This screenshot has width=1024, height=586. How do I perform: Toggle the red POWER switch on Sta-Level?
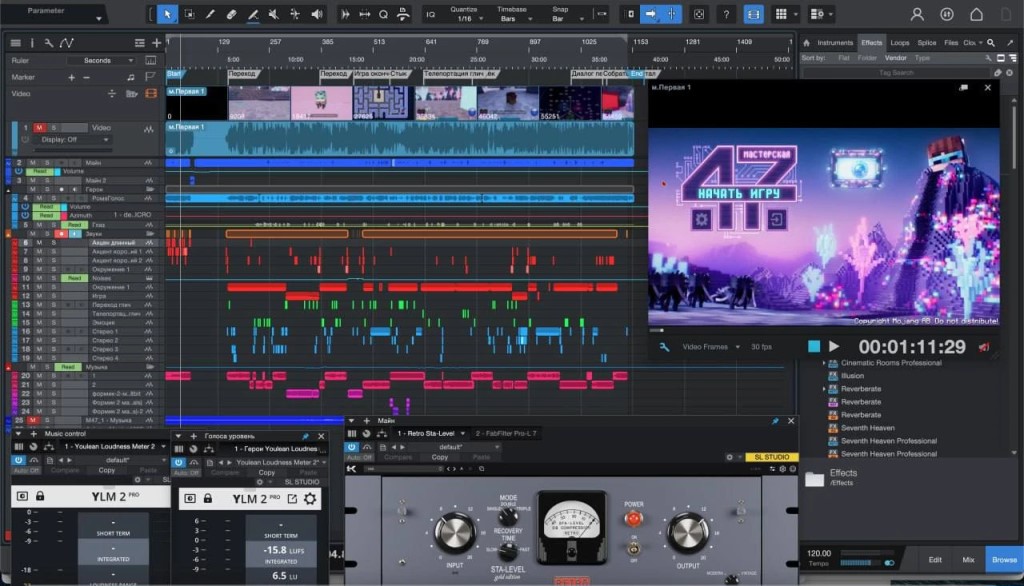633,519
